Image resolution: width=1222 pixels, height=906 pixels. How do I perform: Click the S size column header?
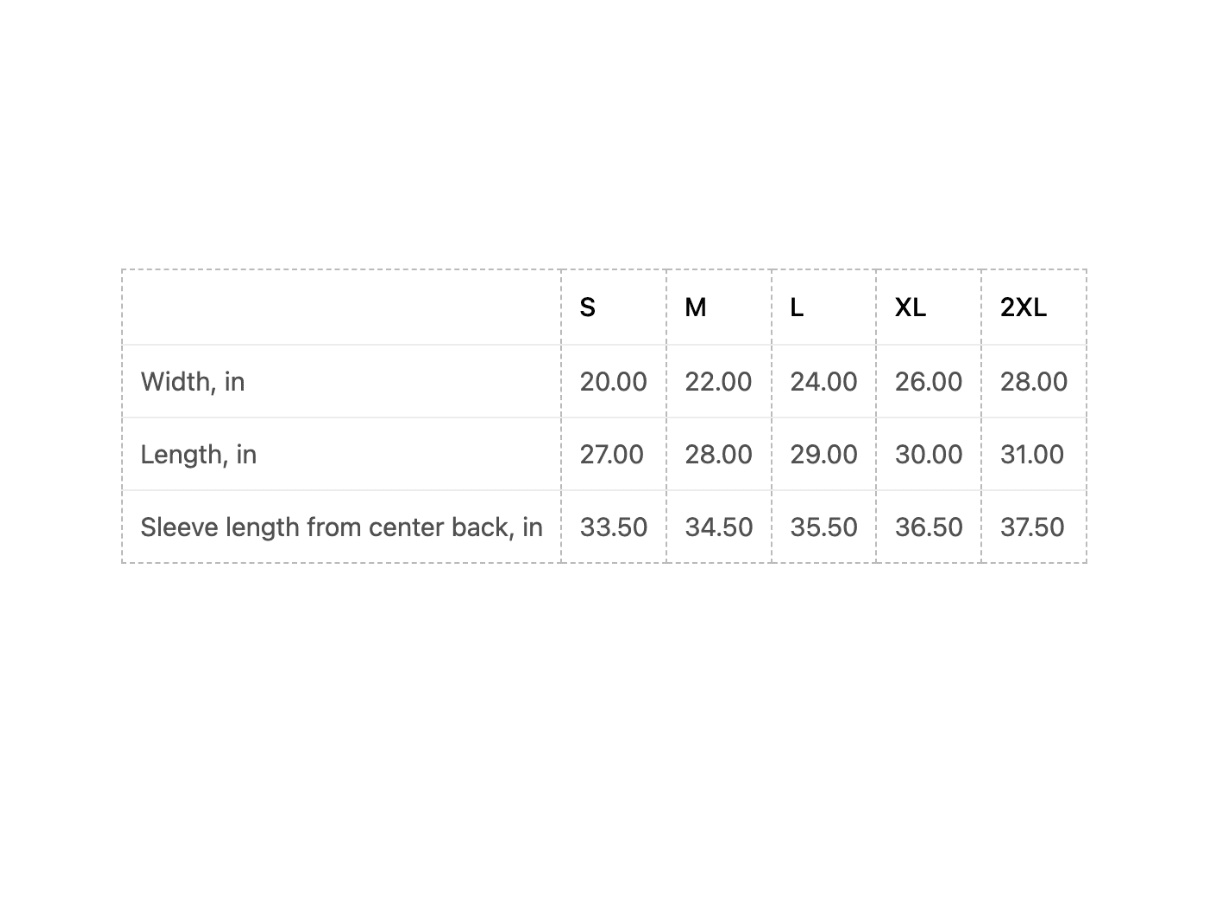pyautogui.click(x=588, y=308)
